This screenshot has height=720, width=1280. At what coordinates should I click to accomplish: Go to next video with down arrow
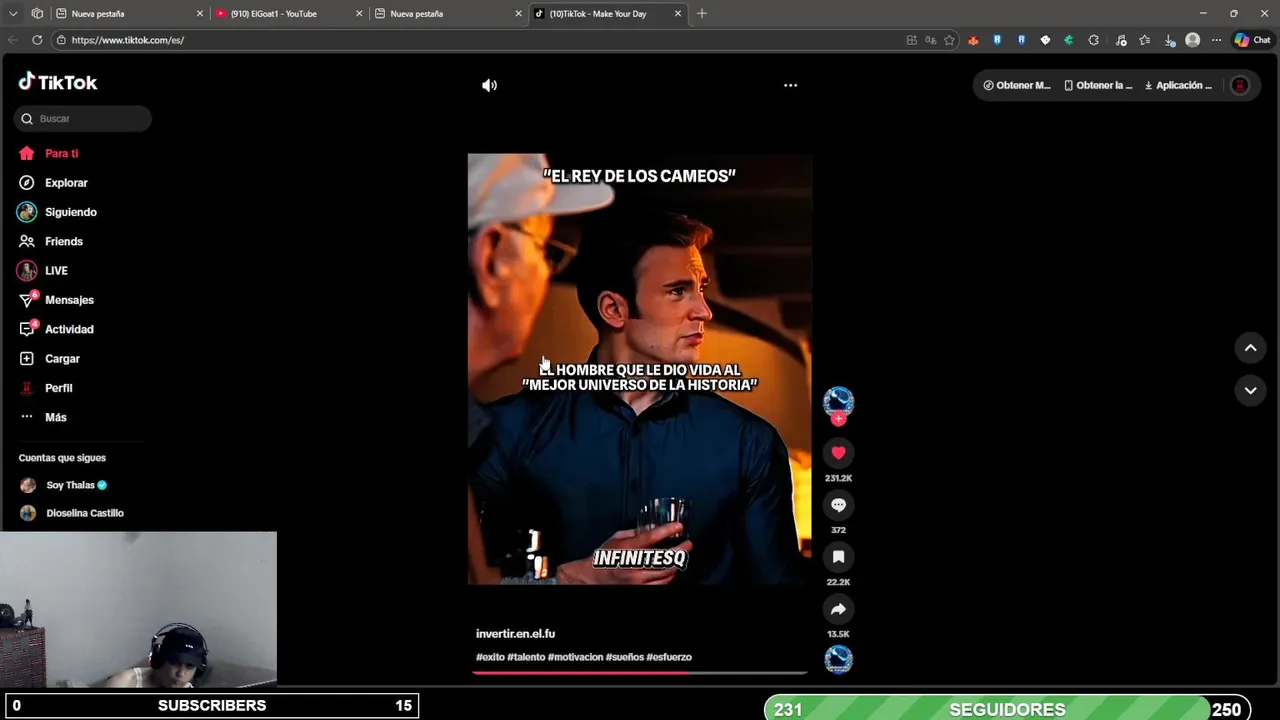(x=1250, y=390)
